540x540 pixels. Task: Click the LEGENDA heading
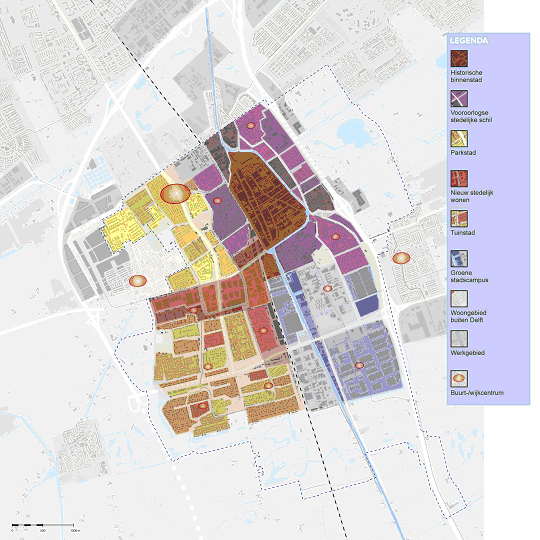[x=469, y=41]
